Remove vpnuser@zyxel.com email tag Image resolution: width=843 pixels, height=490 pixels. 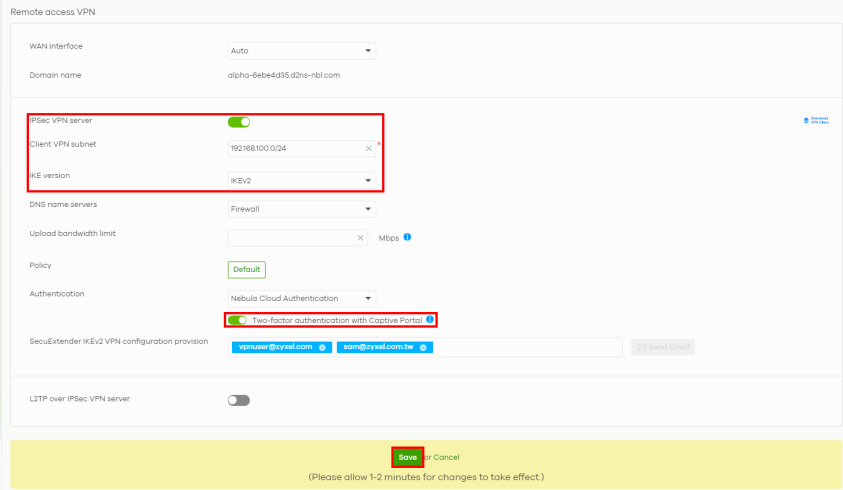point(322,347)
